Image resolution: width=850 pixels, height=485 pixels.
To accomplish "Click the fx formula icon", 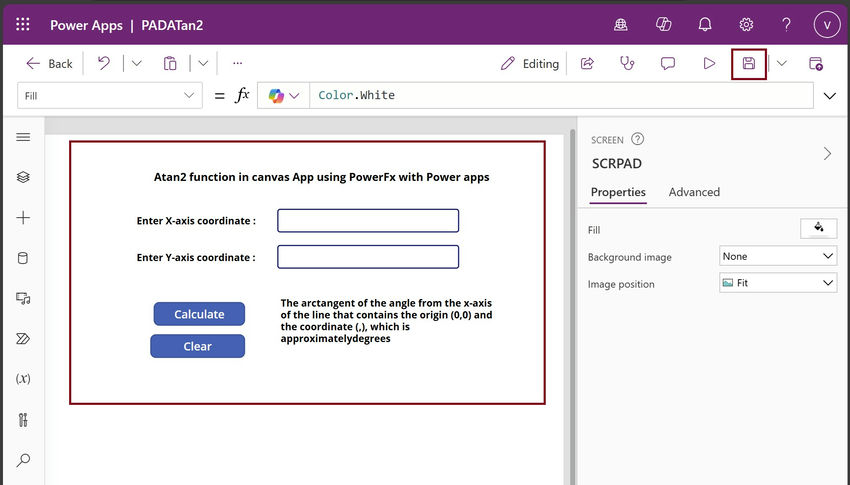I will (x=242, y=95).
